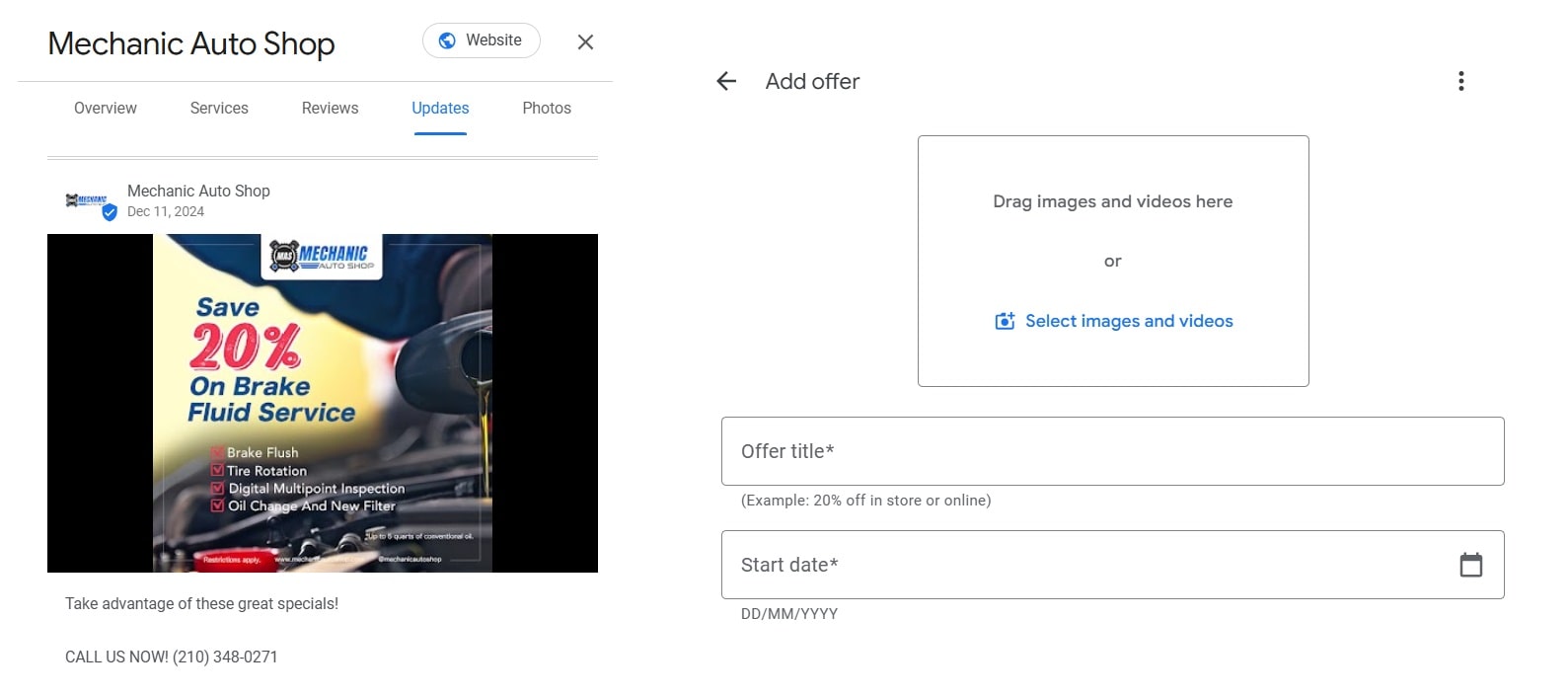Screen dimensions: 1568x697
Task: Open the calendar picker in Start date
Action: (1470, 565)
